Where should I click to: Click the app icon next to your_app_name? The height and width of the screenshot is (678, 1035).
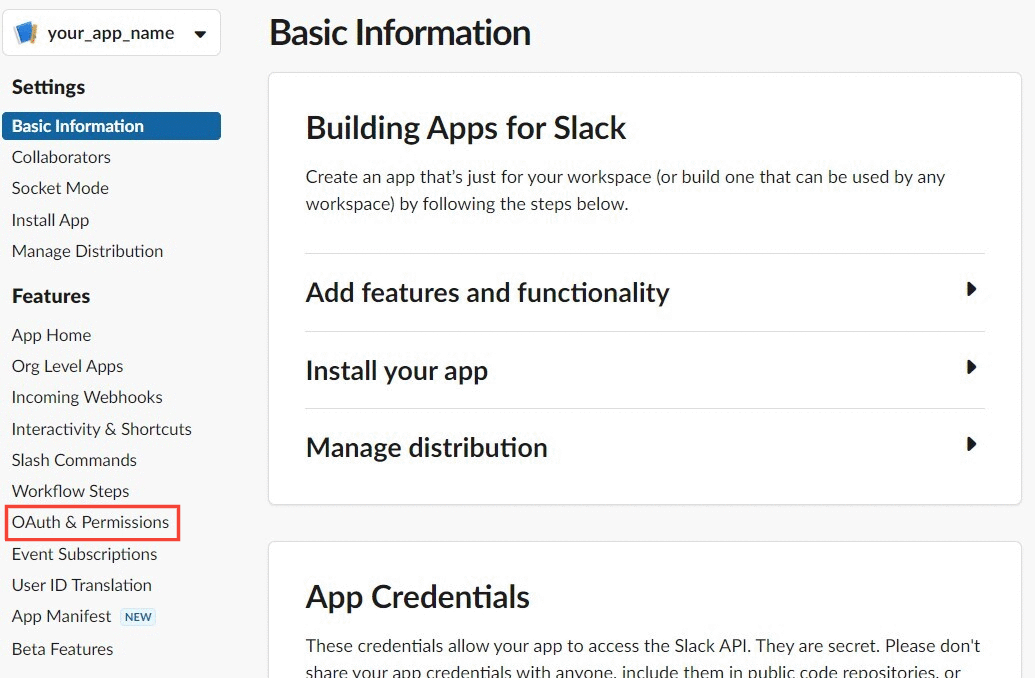[25, 32]
